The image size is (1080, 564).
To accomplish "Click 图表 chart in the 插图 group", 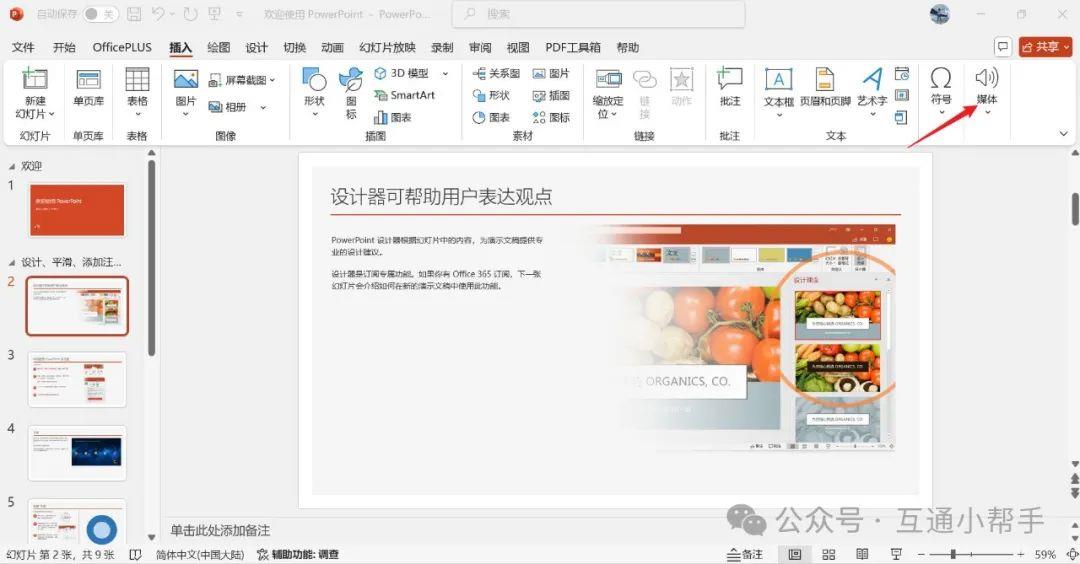I will click(393, 117).
